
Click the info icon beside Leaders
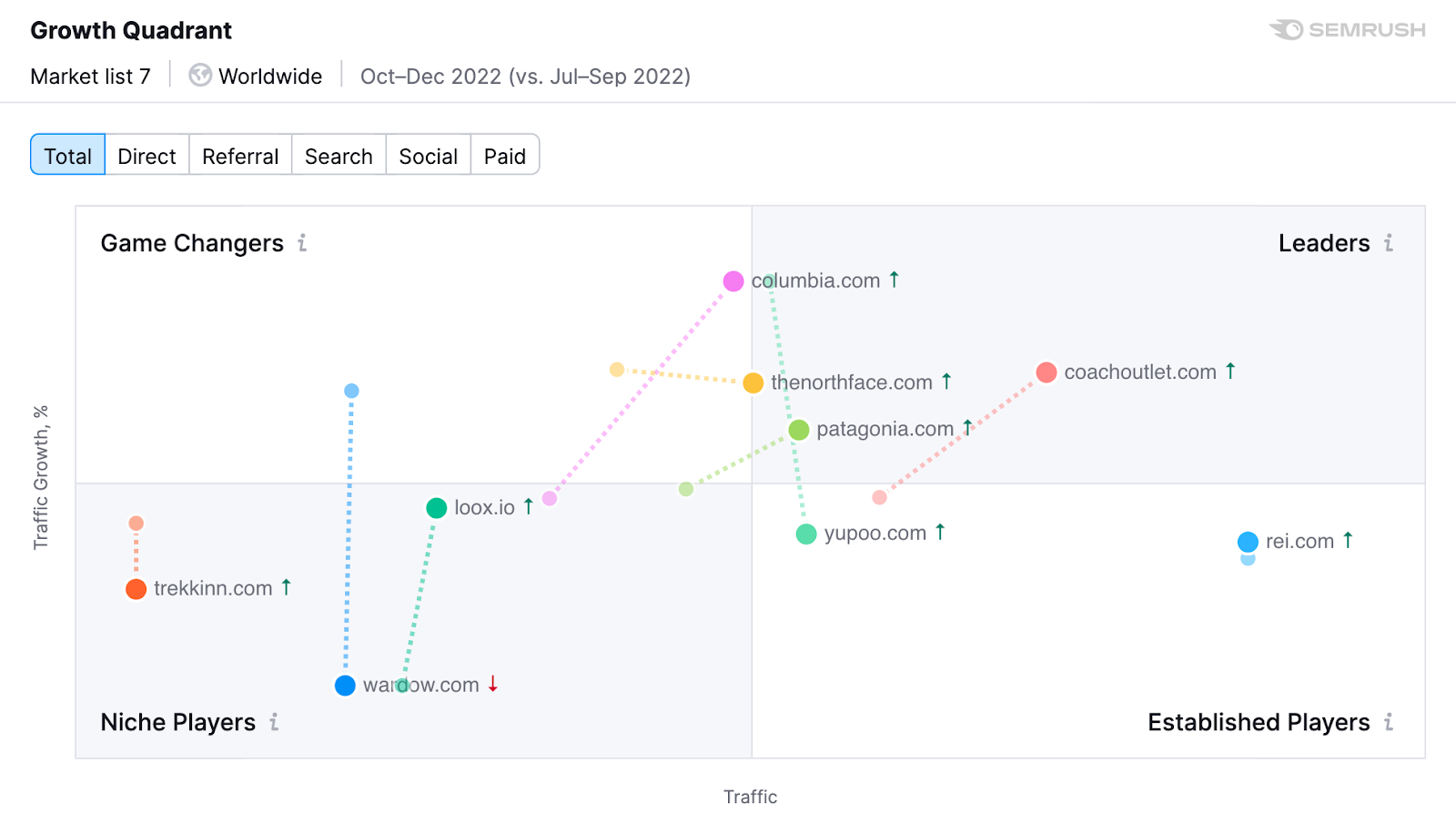coord(1389,243)
